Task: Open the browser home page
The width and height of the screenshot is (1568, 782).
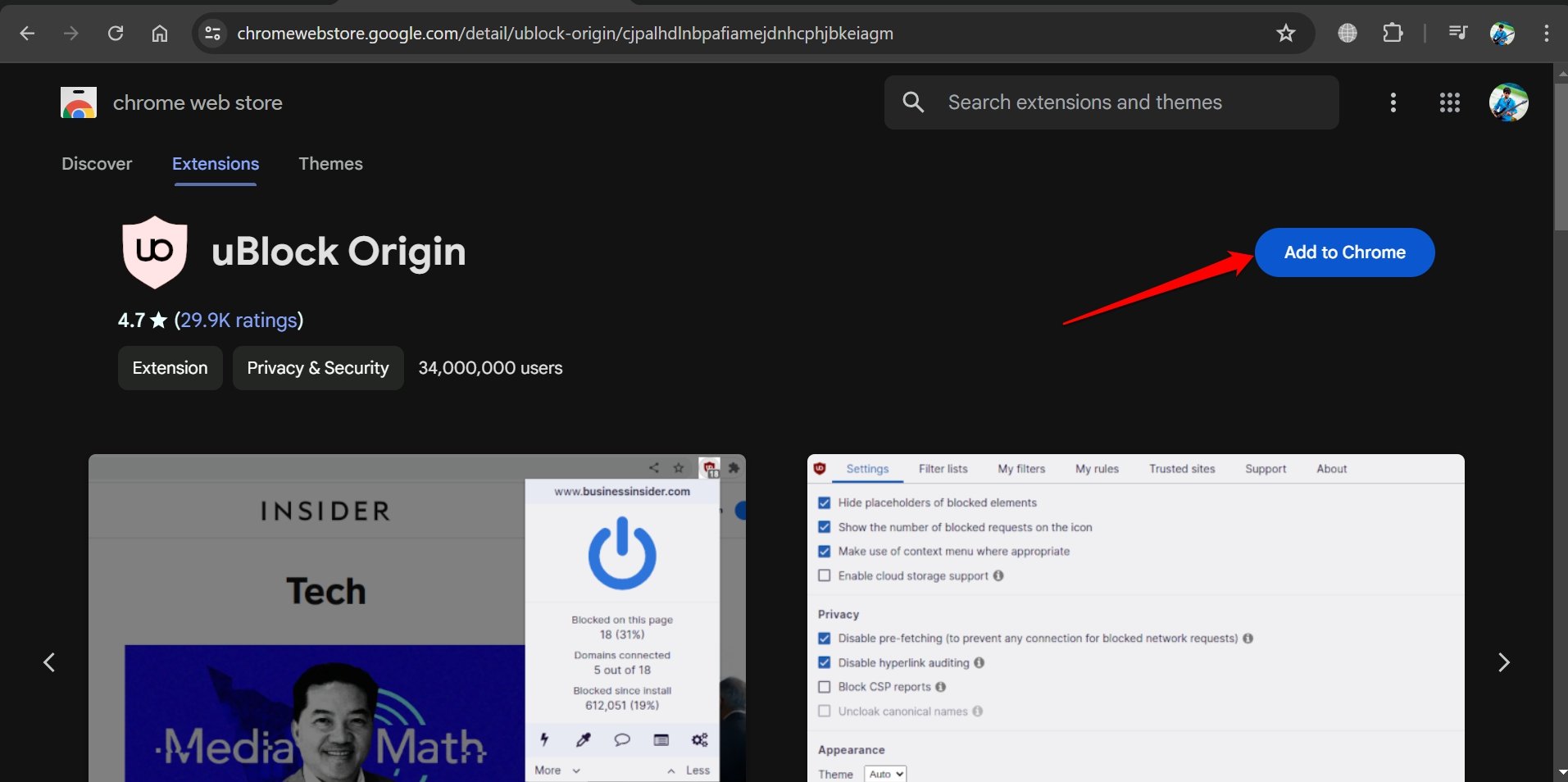Action: click(x=160, y=33)
